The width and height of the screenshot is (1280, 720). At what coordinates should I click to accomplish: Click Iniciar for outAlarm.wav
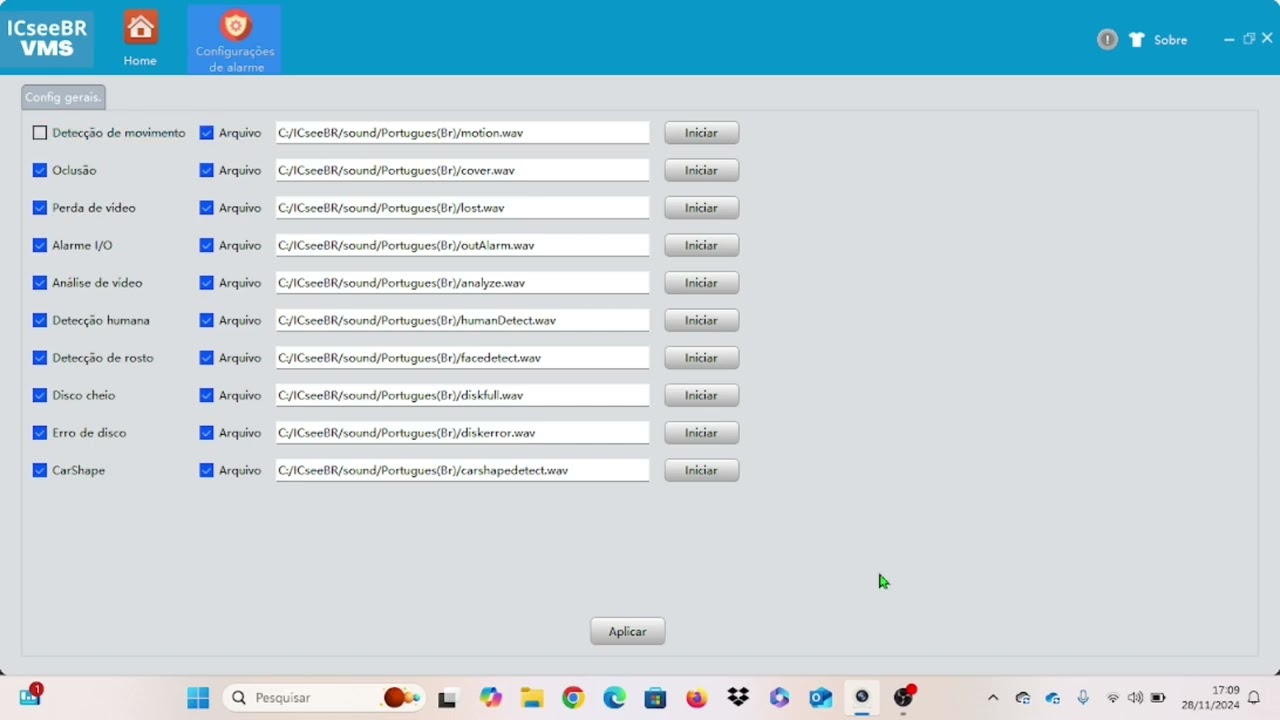tap(701, 245)
